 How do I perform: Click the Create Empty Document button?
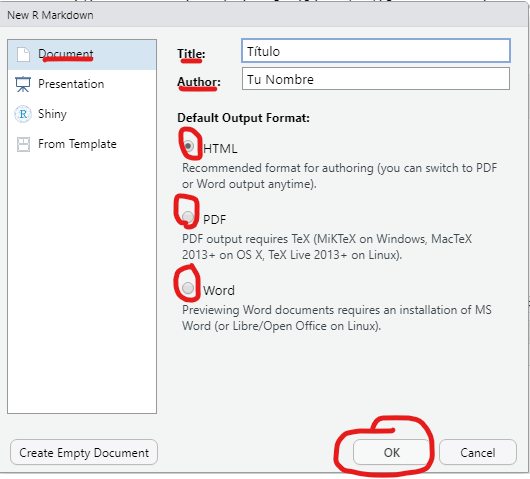pos(84,452)
